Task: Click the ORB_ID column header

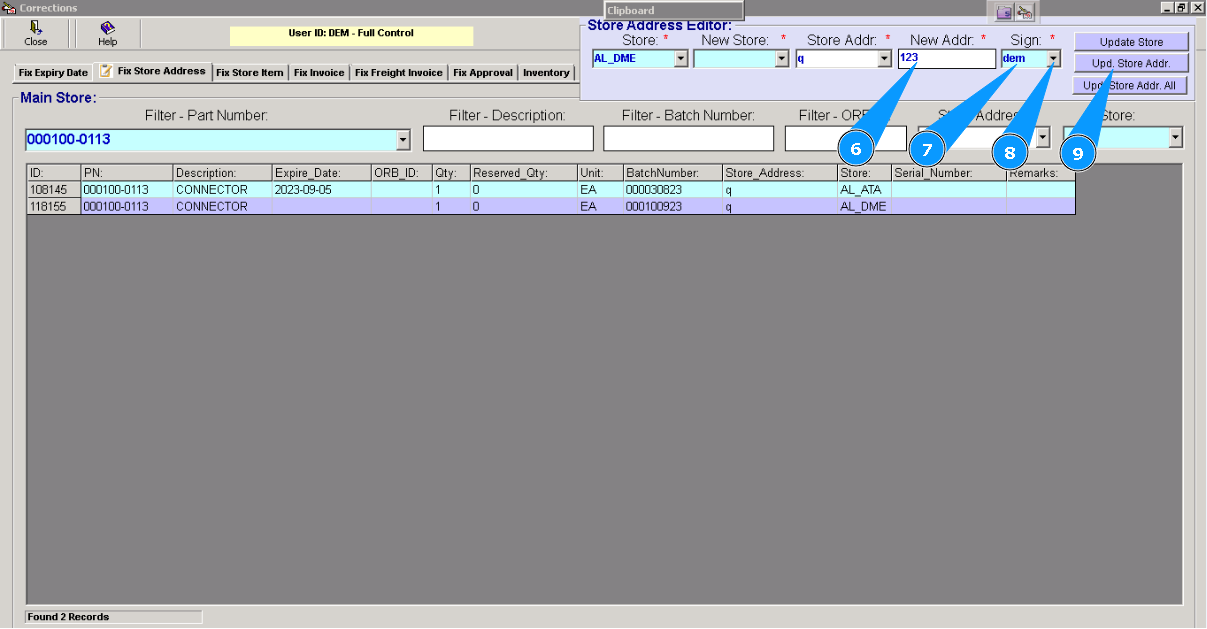Action: point(401,173)
